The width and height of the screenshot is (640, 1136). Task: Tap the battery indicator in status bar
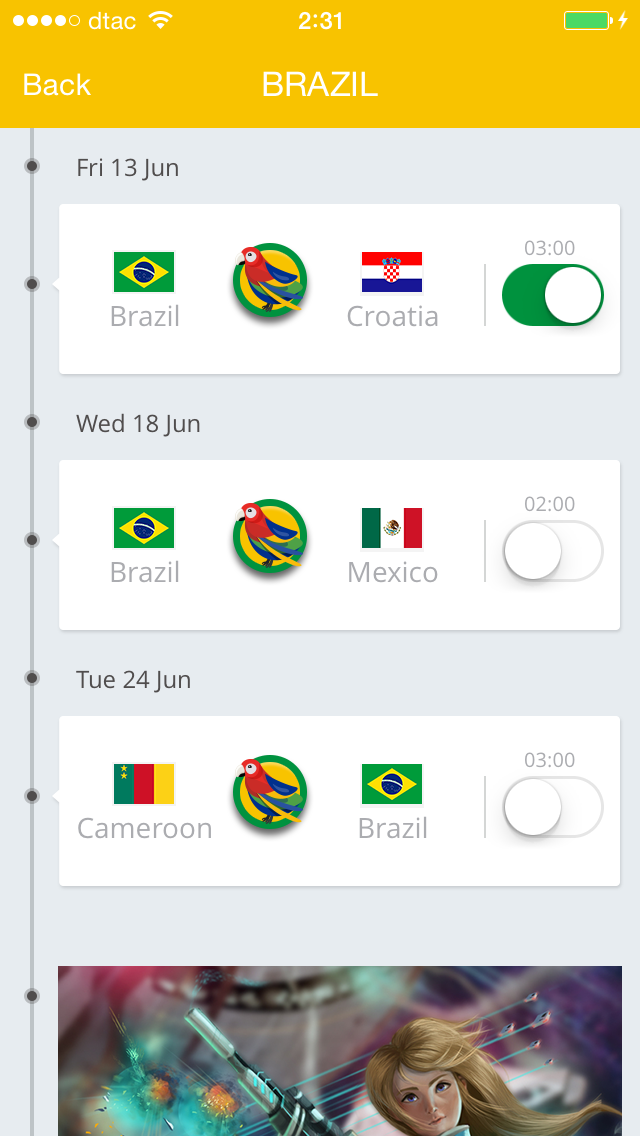coord(587,21)
